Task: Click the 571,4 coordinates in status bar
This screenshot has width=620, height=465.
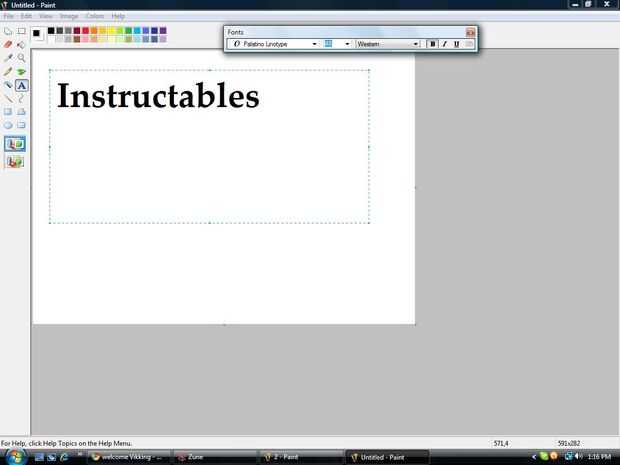Action: (x=501, y=444)
